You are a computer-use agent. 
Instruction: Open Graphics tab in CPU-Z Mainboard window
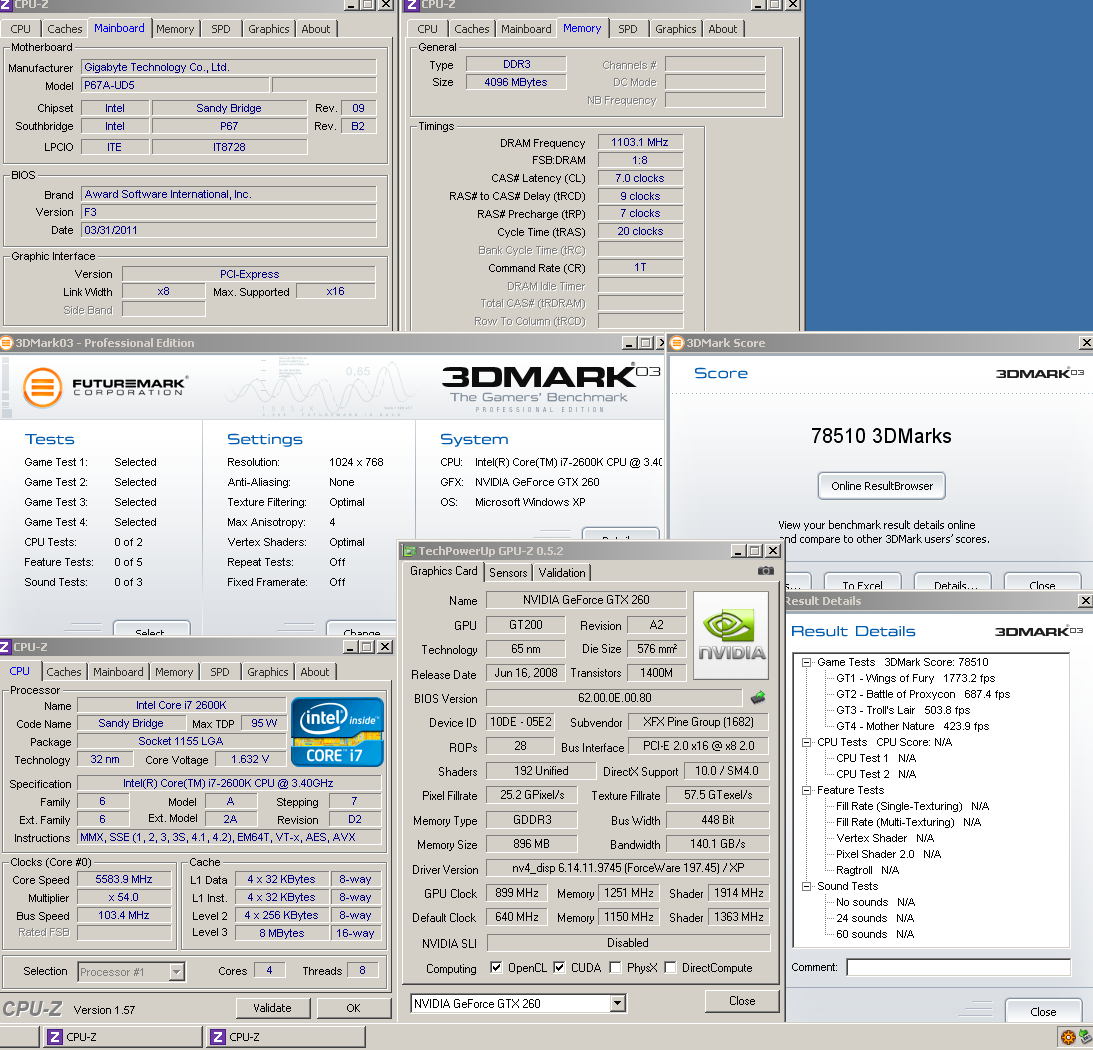coord(268,29)
